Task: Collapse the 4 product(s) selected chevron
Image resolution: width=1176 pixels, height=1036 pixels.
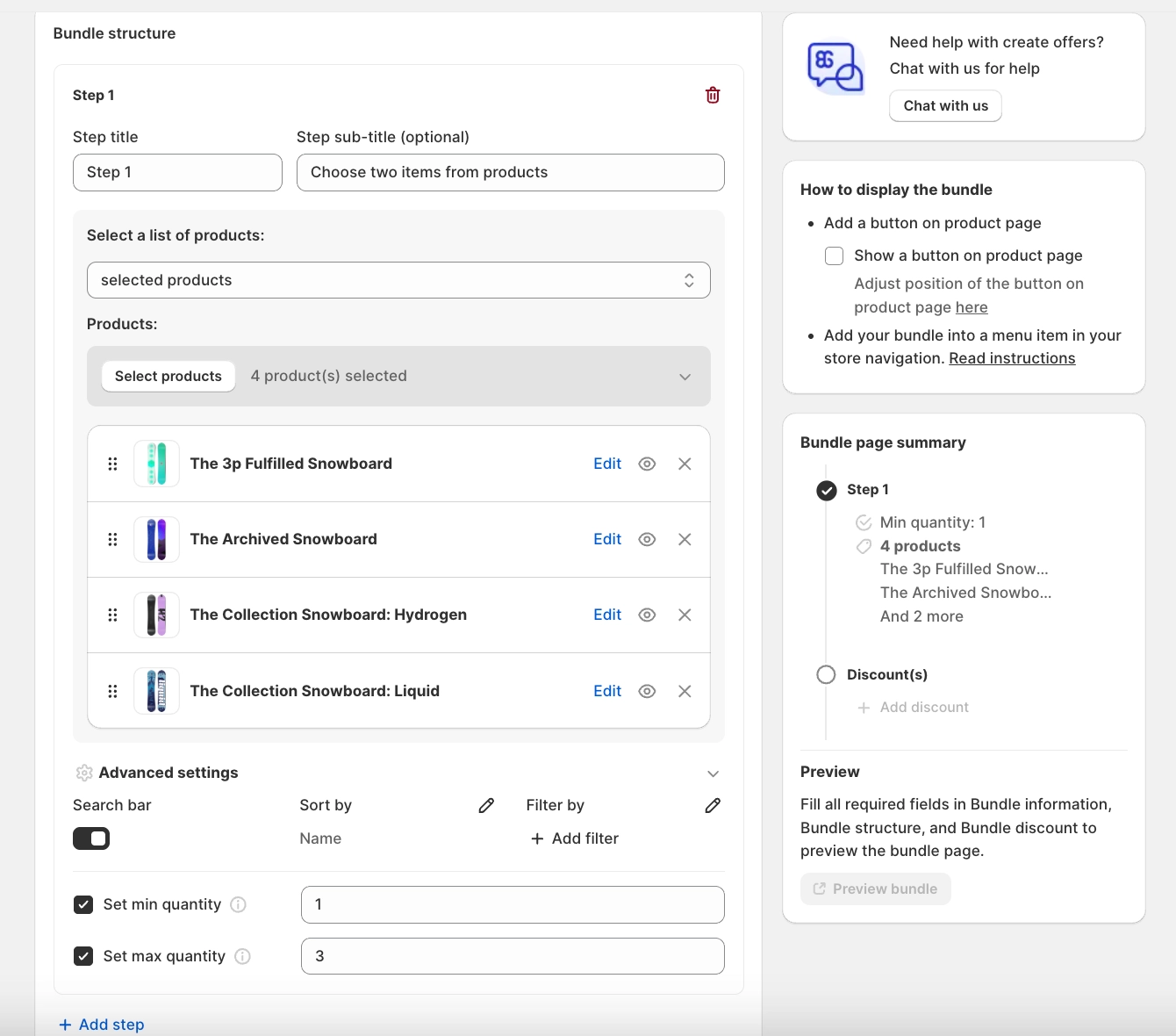Action: point(685,377)
